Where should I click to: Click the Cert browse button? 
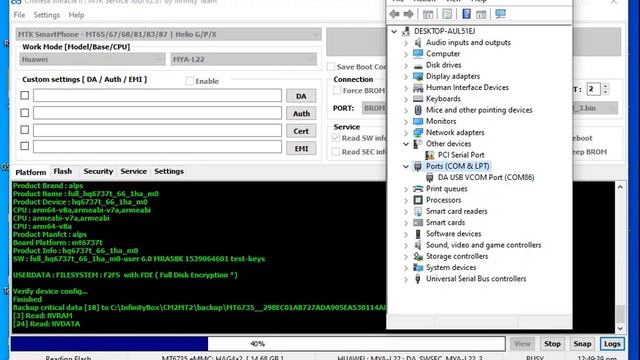click(301, 131)
